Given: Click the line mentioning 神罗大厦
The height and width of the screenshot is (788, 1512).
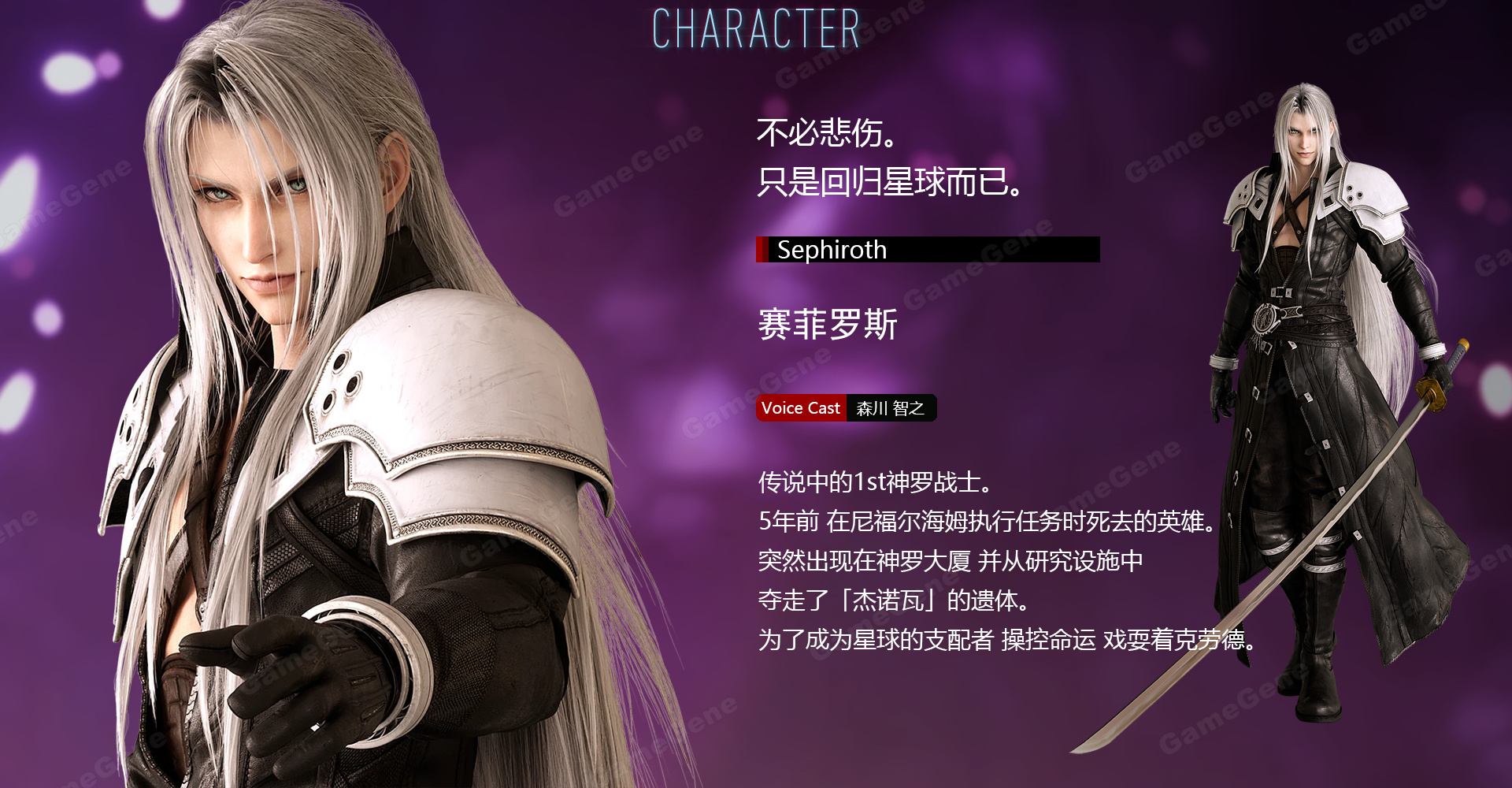Looking at the screenshot, I should (951, 561).
